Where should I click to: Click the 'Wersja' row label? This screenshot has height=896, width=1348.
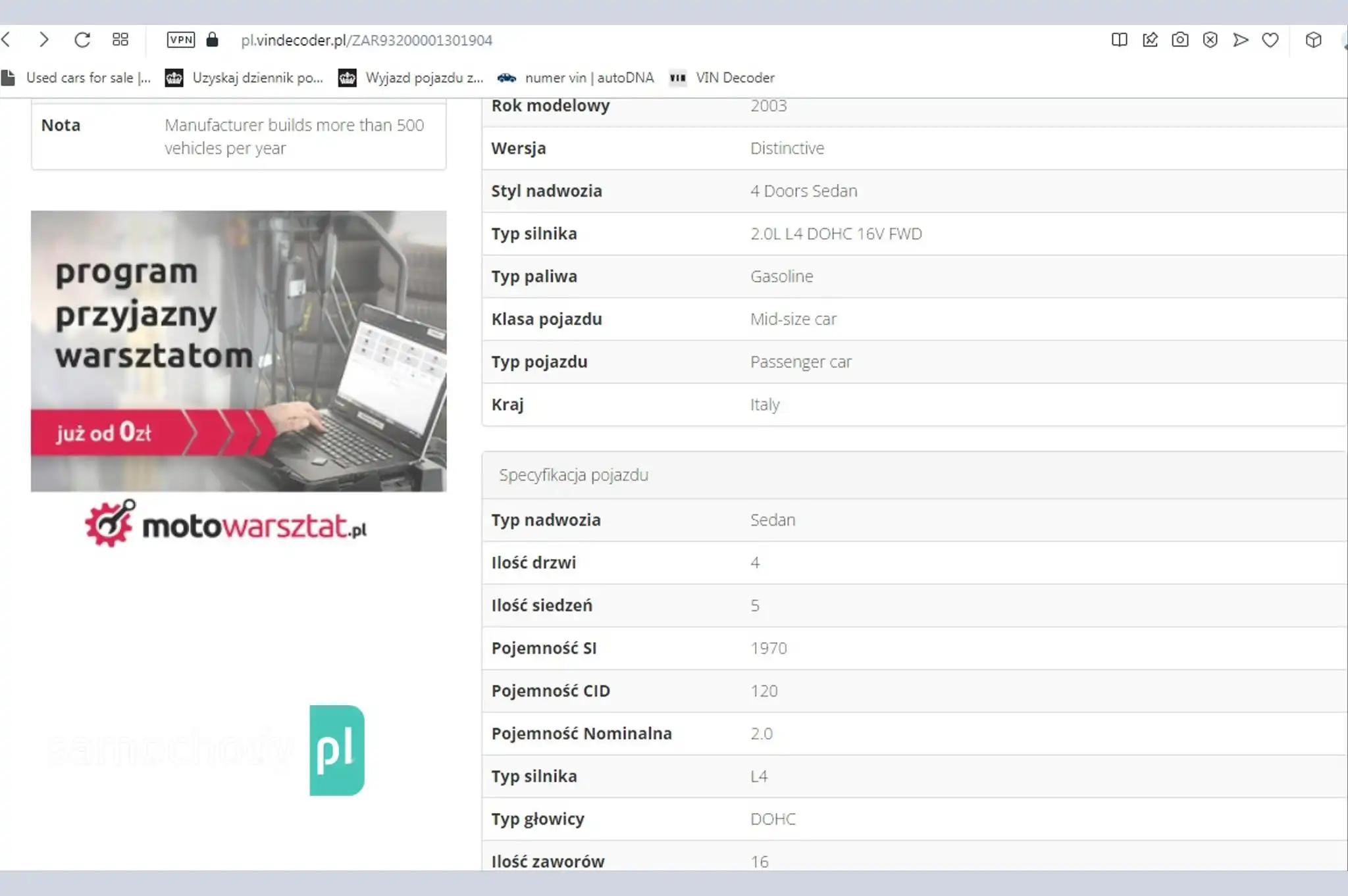tap(519, 148)
